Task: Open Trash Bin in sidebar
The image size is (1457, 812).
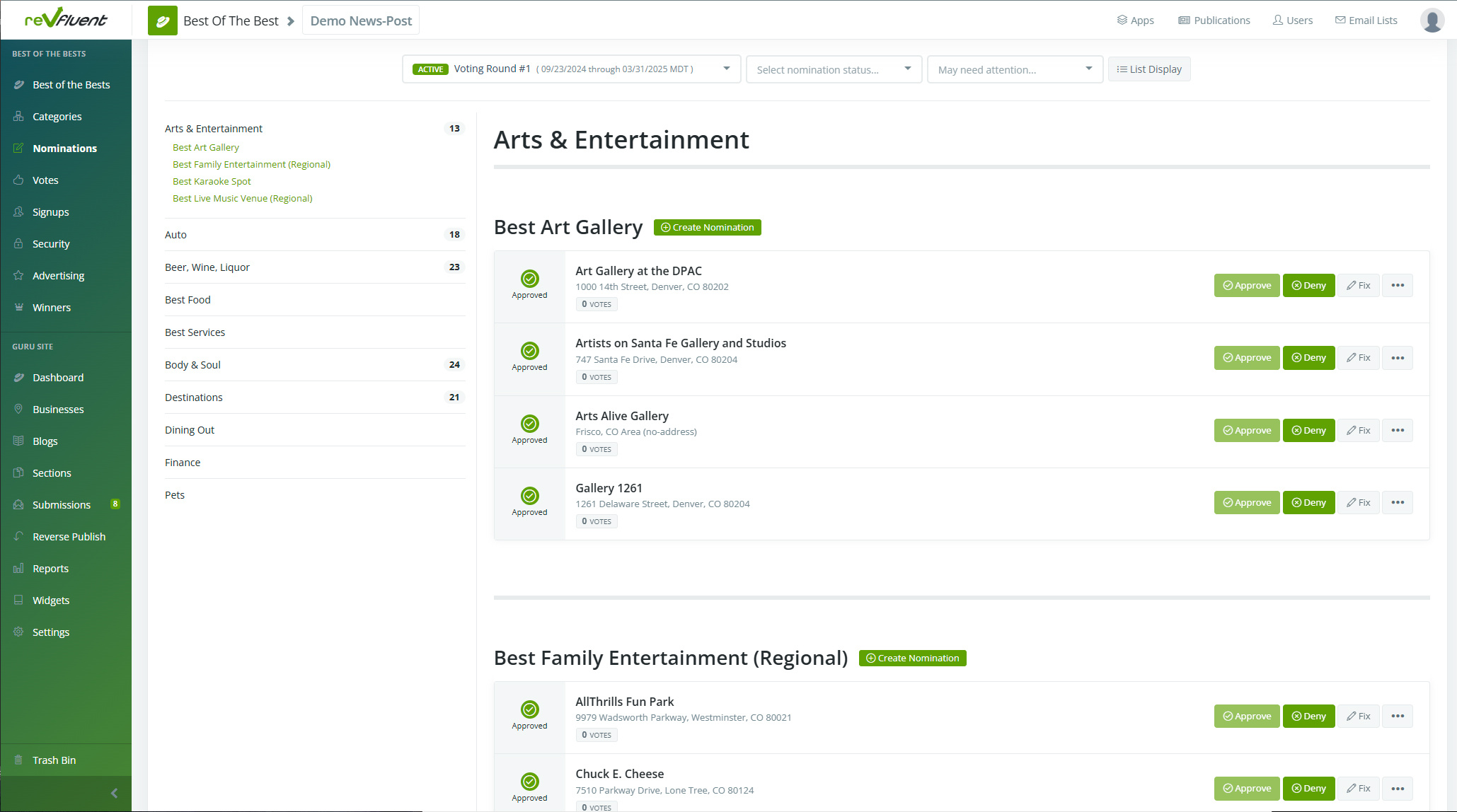Action: 54,760
